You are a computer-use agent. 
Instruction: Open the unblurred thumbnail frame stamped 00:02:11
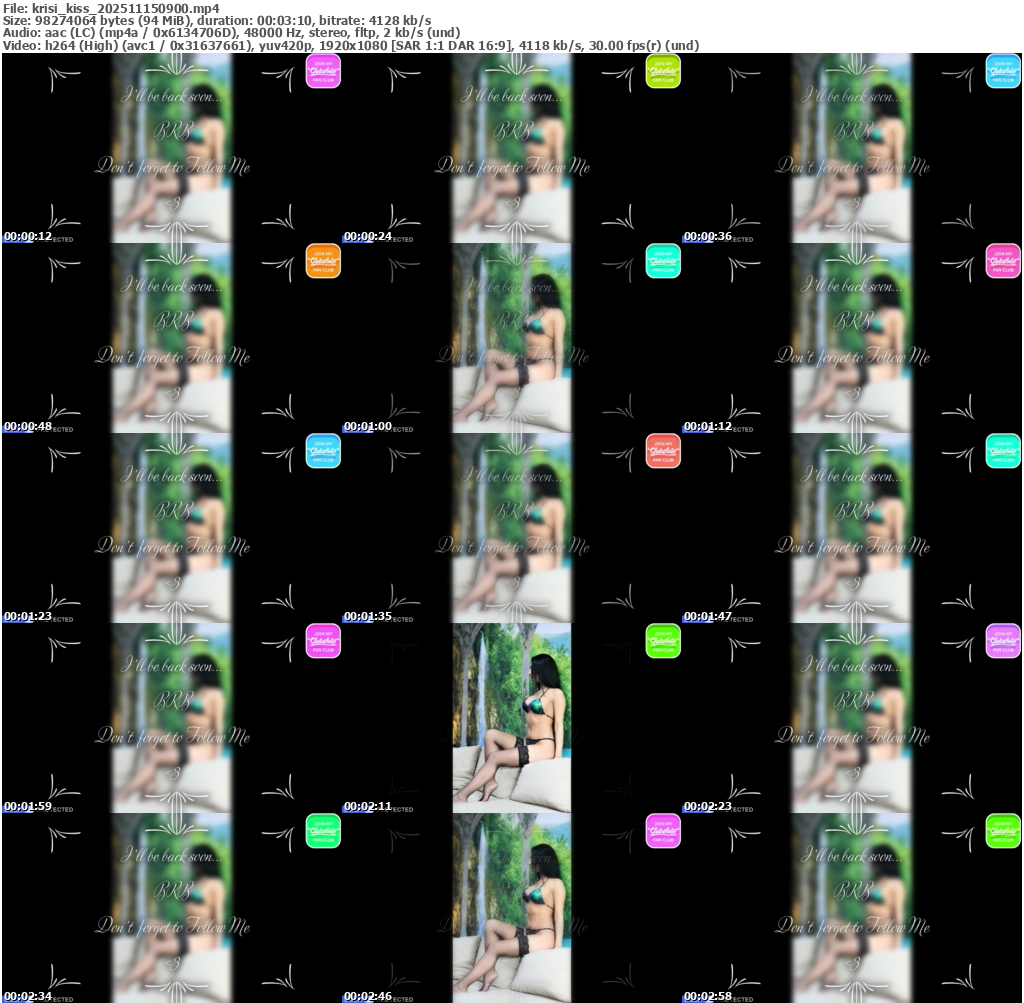(512, 718)
